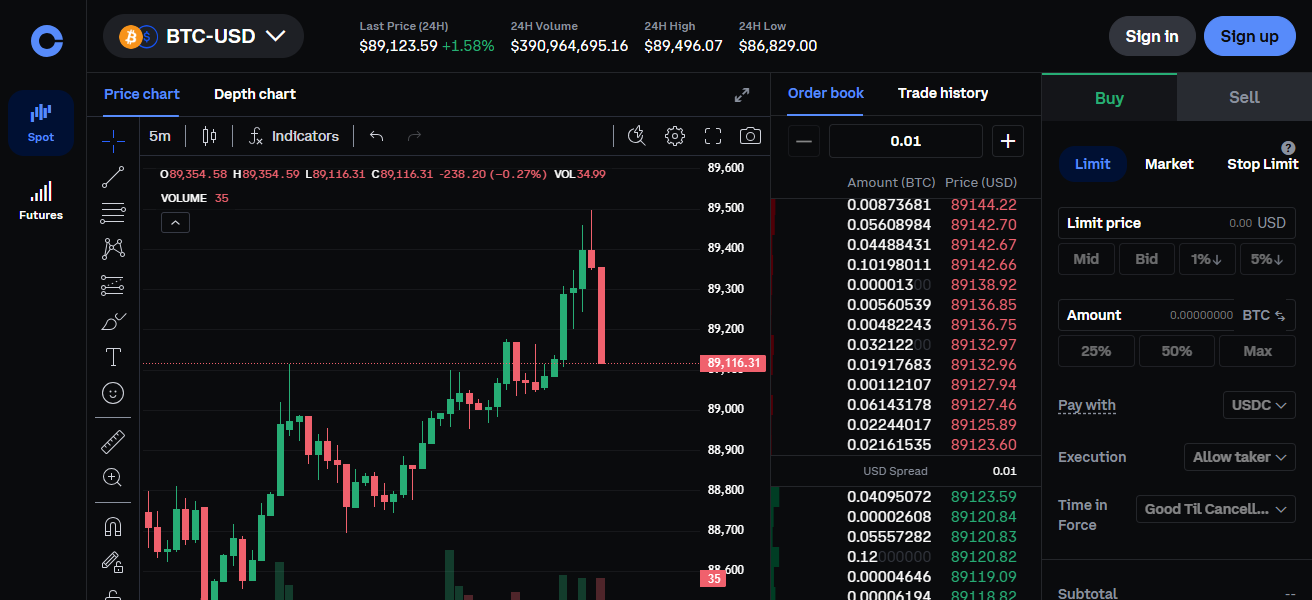Open chart settings via the gear icon

coord(674,136)
